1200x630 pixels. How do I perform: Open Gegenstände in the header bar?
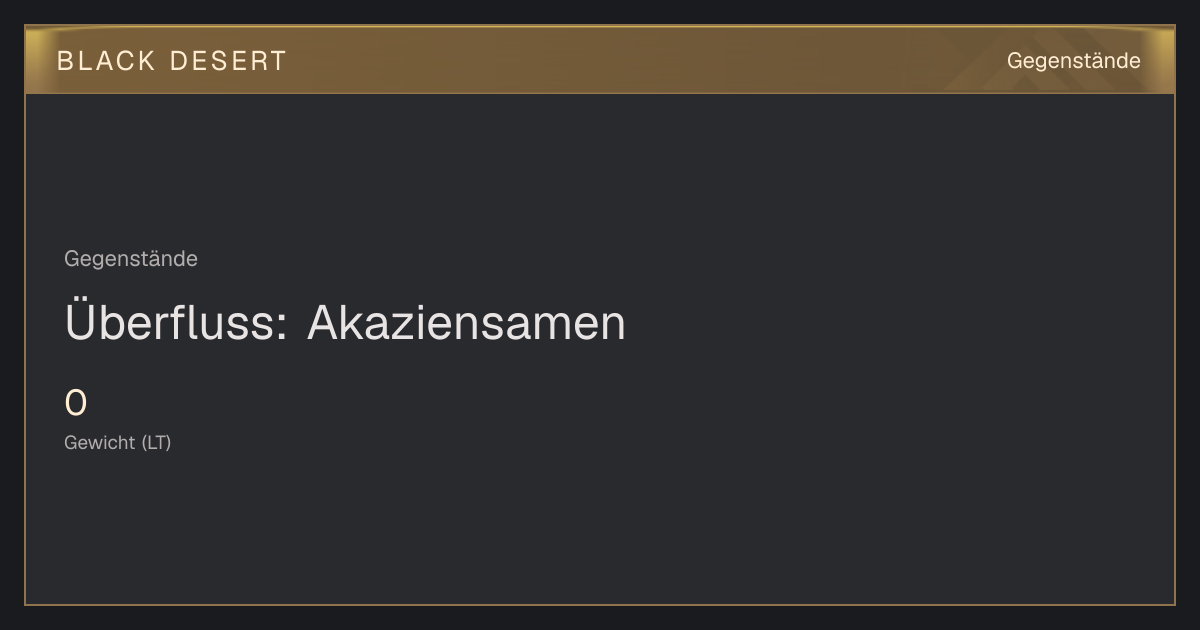[1073, 61]
